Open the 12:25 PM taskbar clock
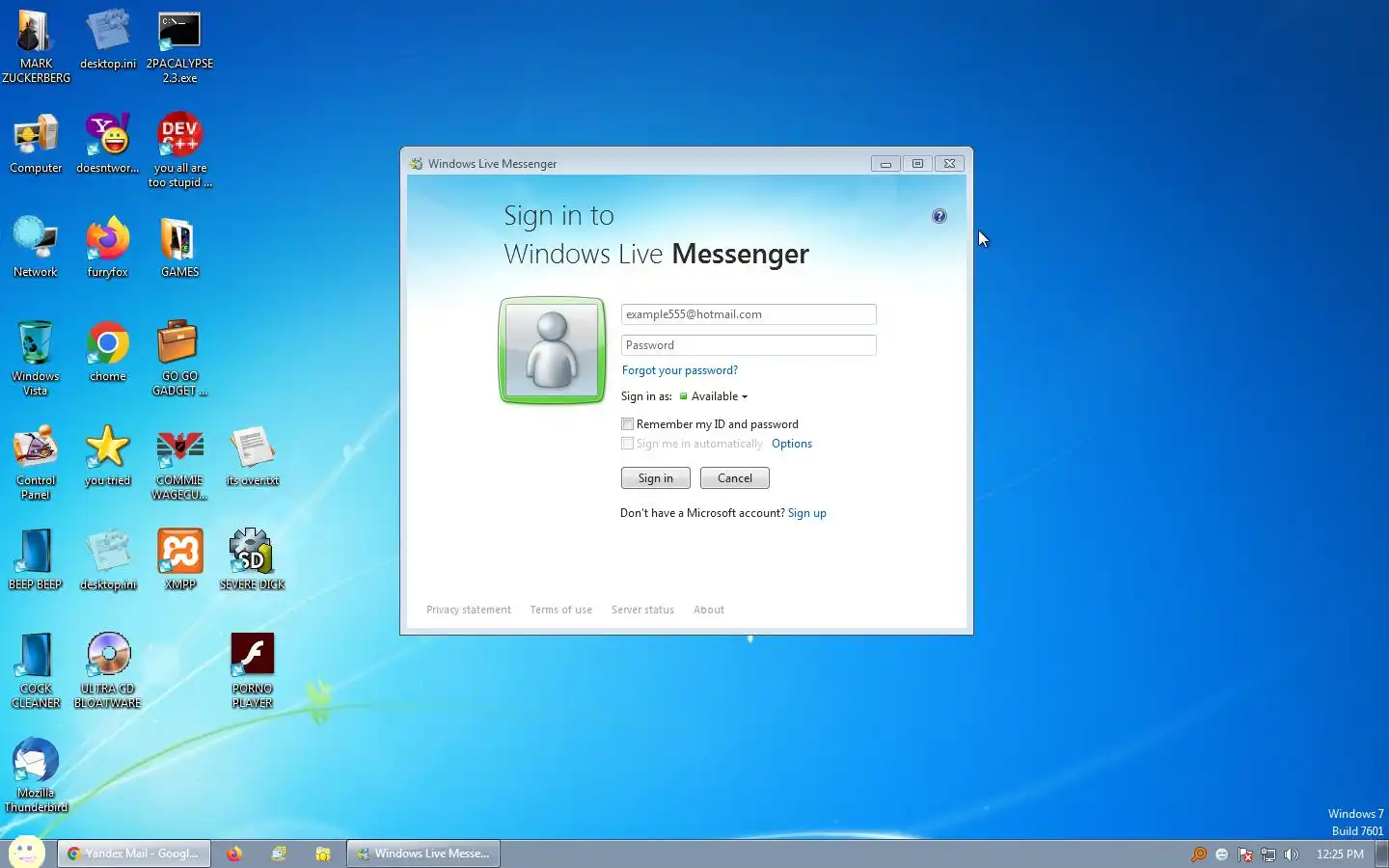This screenshot has width=1389, height=868. pos(1340,854)
